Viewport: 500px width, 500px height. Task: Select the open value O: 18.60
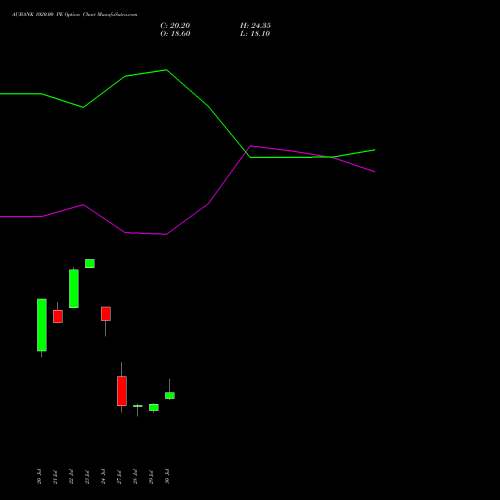tap(175, 34)
